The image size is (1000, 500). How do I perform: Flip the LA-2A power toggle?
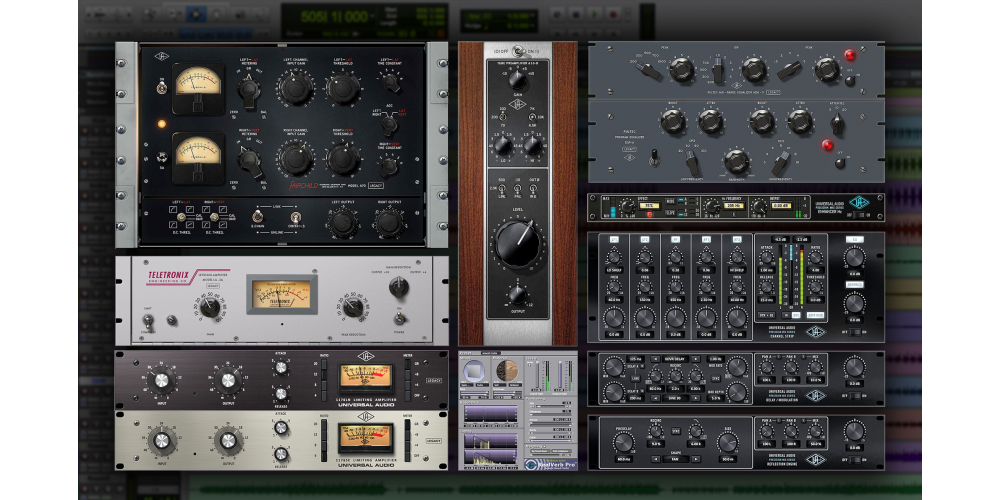click(400, 318)
